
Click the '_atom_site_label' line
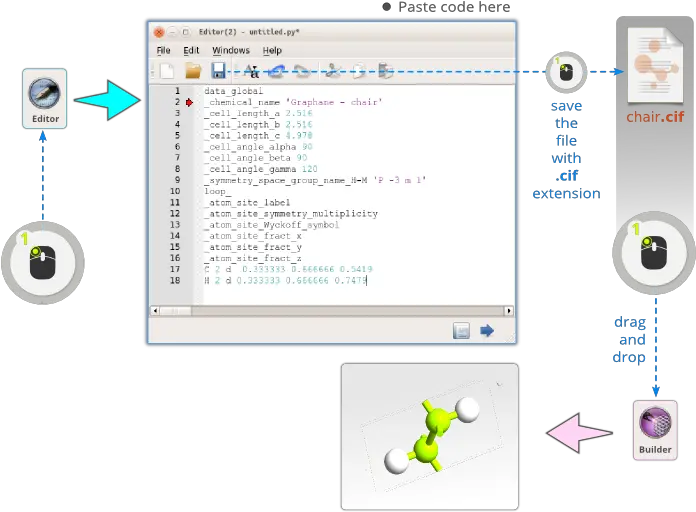247,202
